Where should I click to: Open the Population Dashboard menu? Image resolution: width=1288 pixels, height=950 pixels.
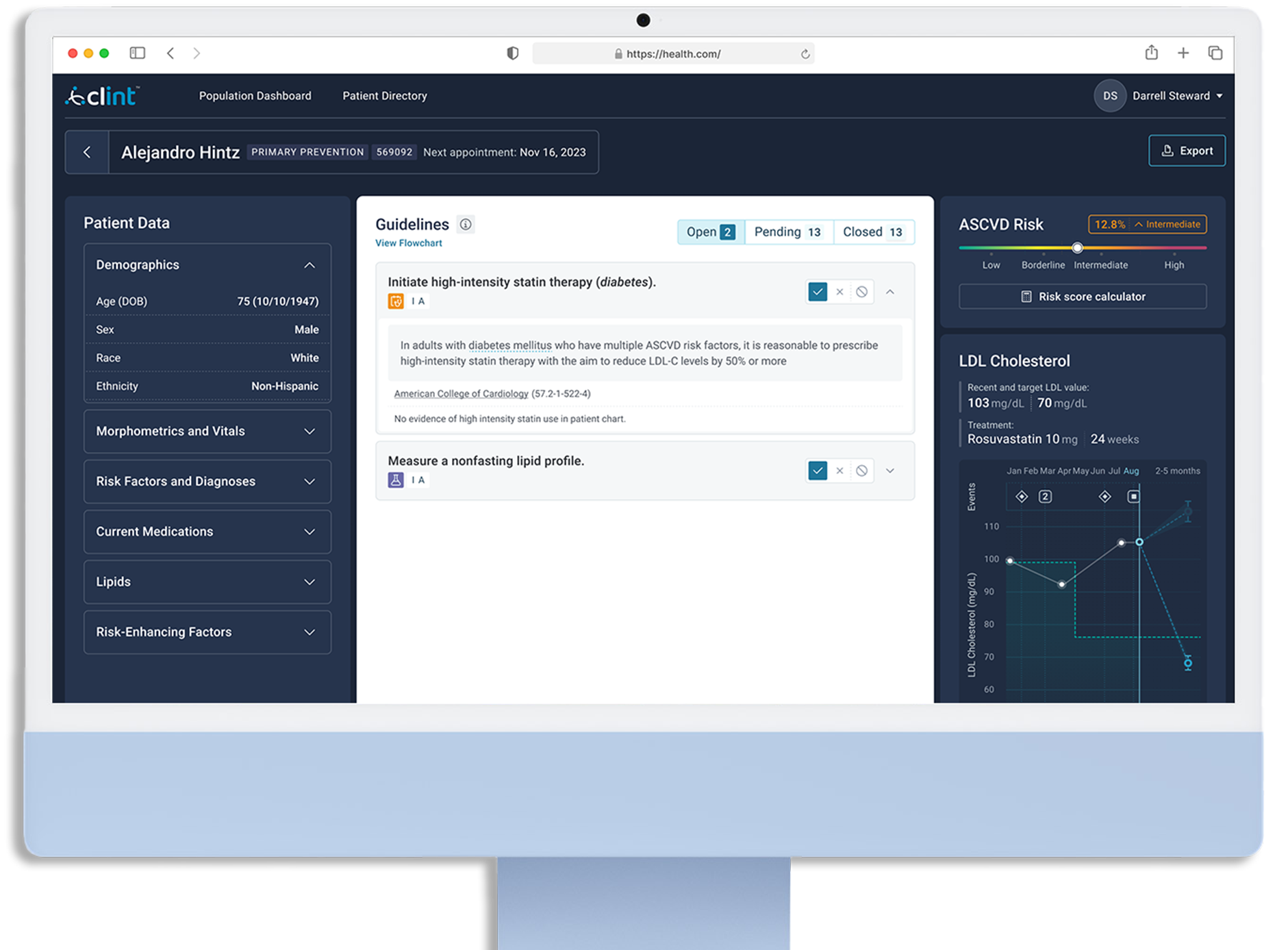pos(255,96)
